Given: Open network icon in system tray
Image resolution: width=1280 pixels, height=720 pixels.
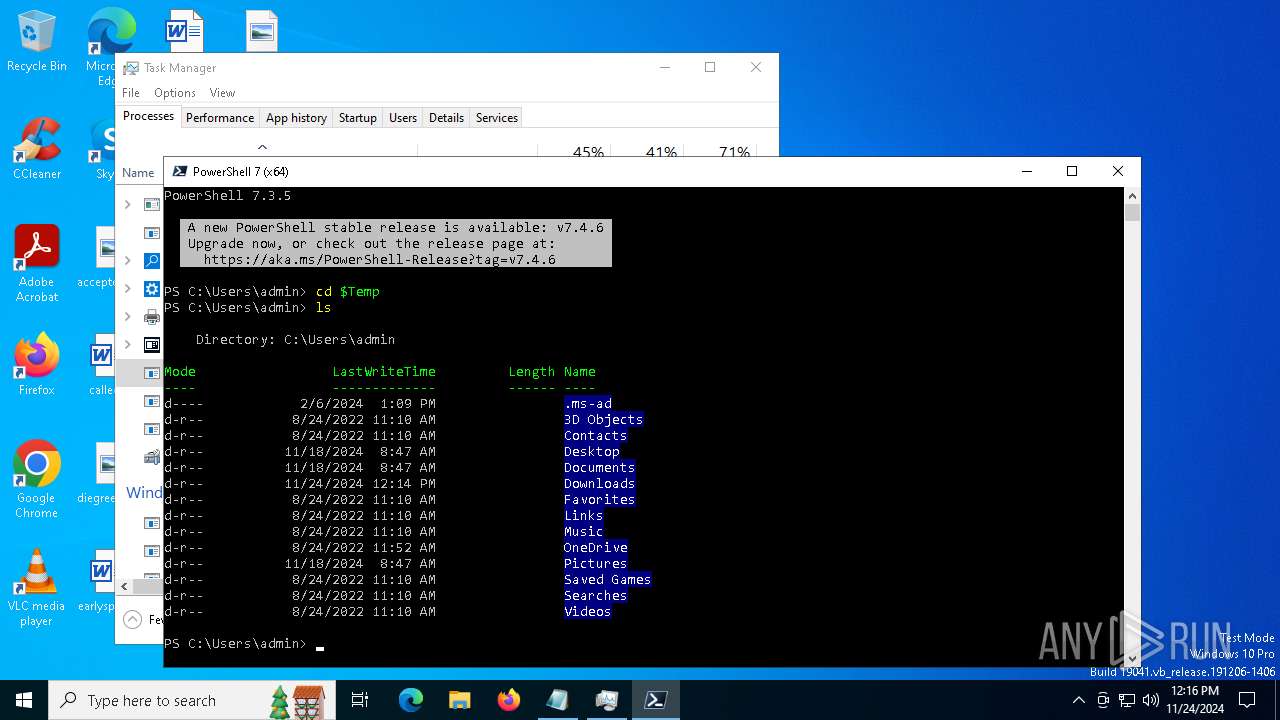Looking at the screenshot, I should 1127,700.
